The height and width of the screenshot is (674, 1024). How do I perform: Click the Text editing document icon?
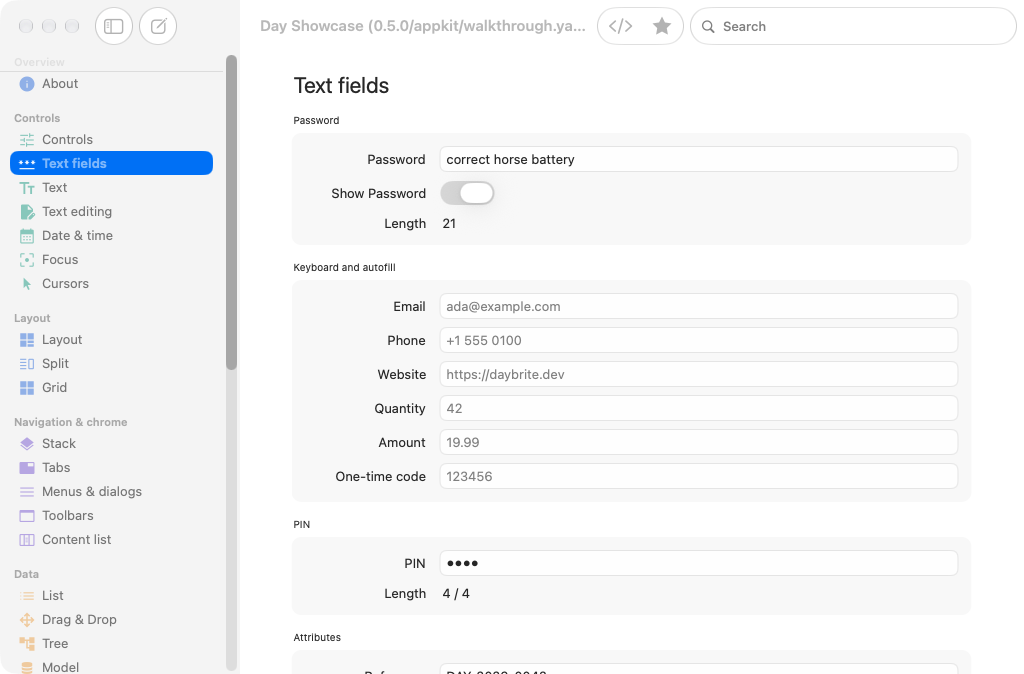27,212
